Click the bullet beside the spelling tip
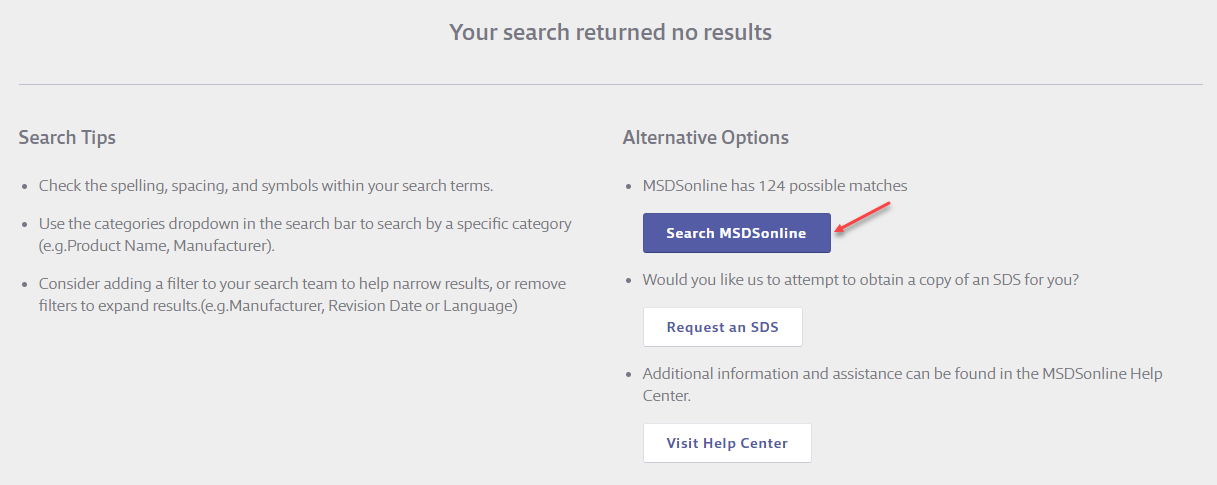 click(x=24, y=187)
